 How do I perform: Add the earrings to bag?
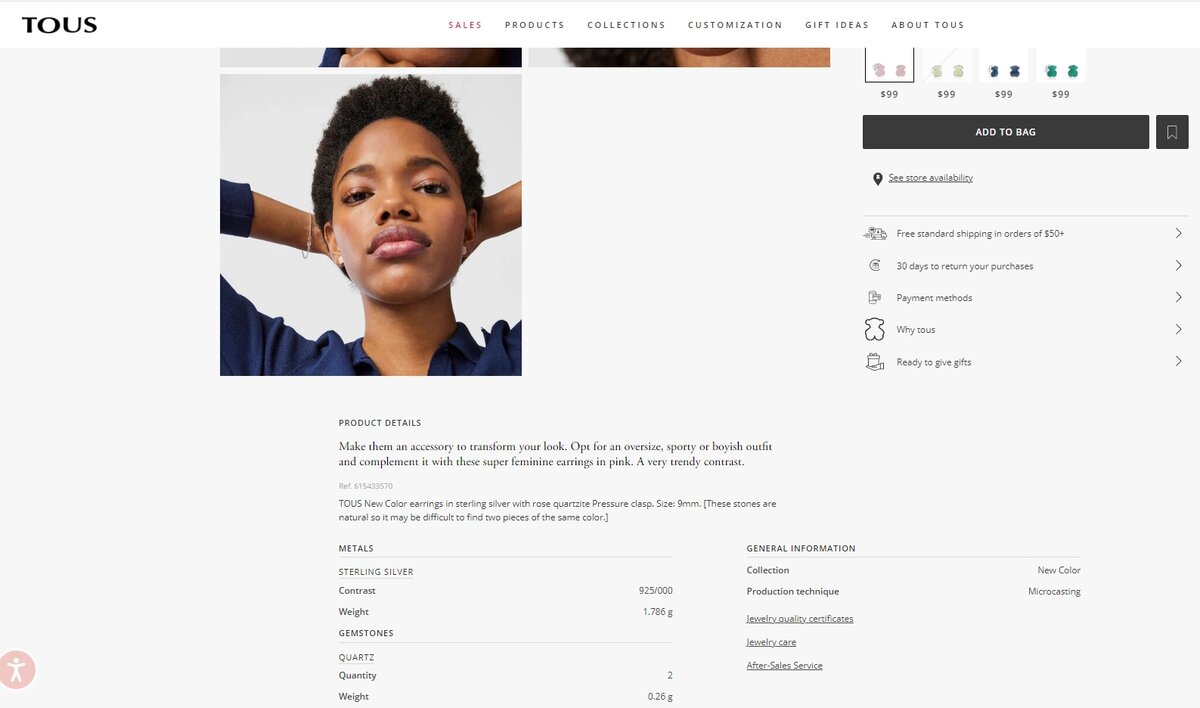1006,132
